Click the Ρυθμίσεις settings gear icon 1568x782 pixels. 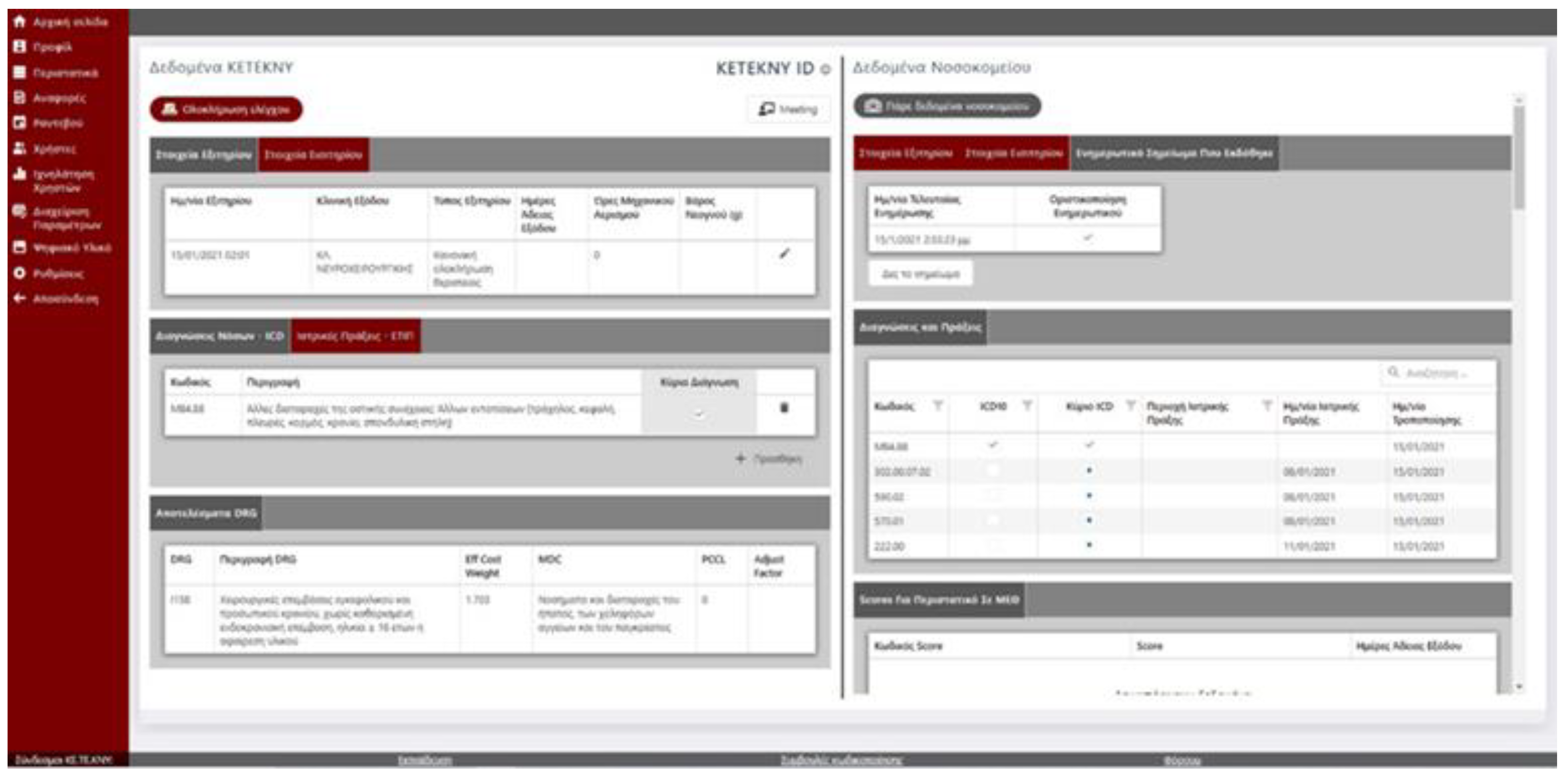19,273
